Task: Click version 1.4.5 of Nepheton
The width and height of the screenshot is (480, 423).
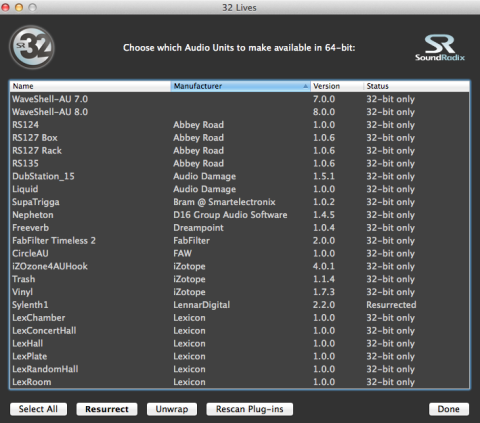Action: pyautogui.click(x=324, y=215)
